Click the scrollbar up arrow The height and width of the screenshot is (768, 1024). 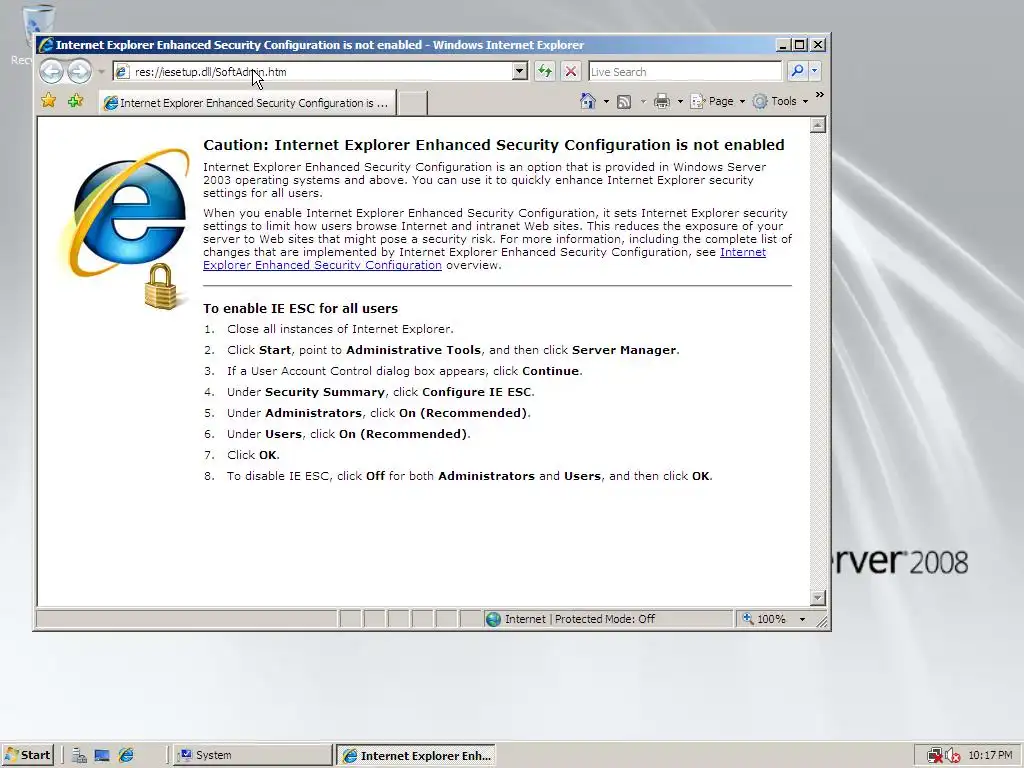coord(818,125)
